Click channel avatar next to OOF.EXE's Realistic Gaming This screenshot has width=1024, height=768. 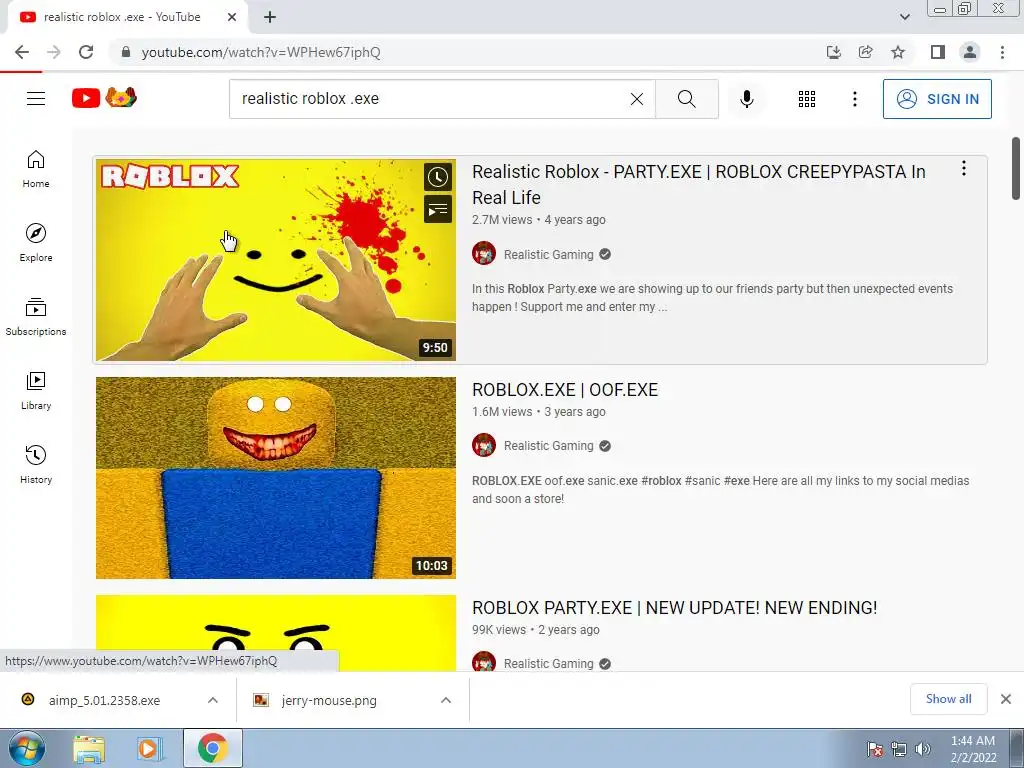tap(484, 445)
